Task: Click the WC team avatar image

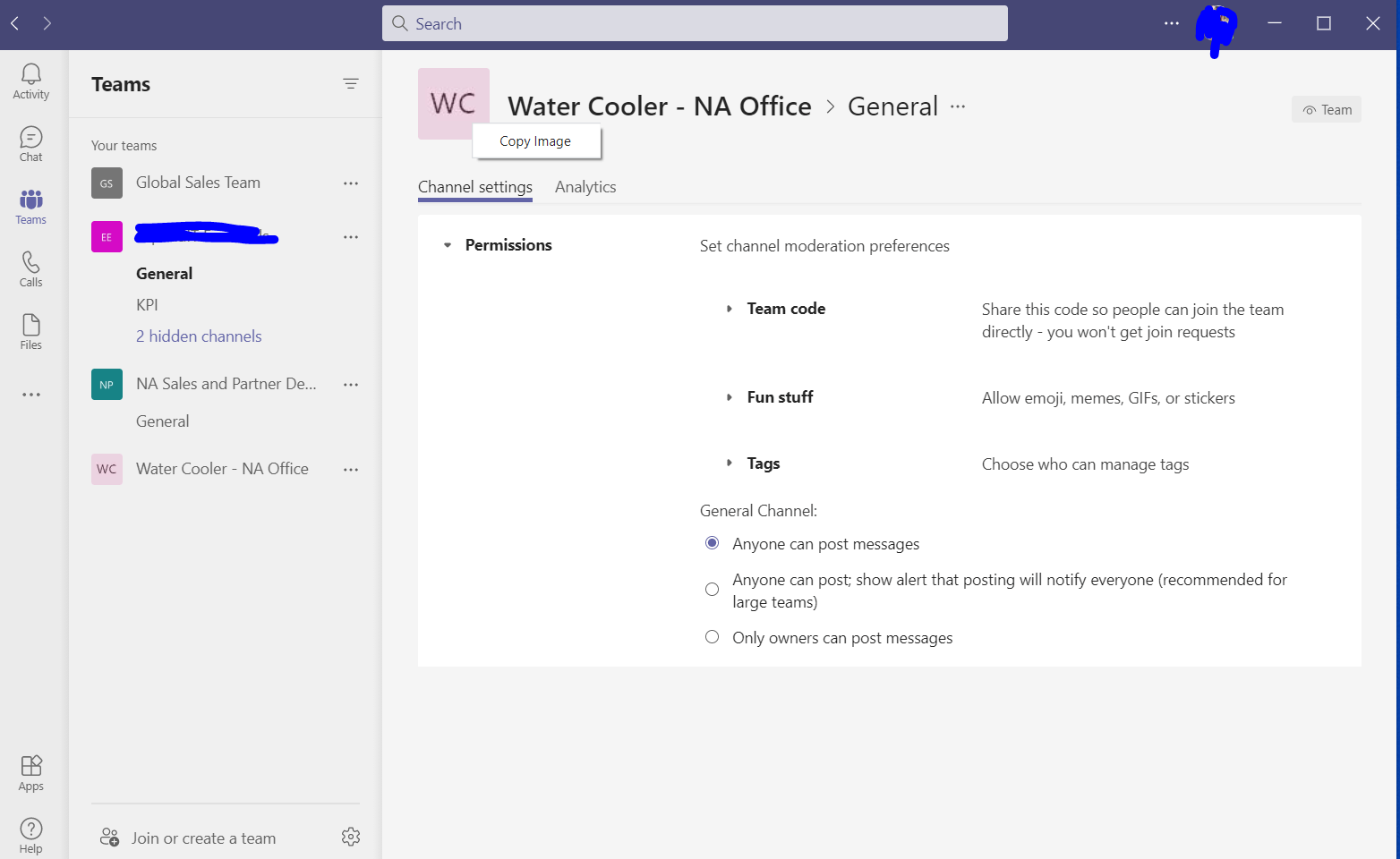Action: click(454, 104)
